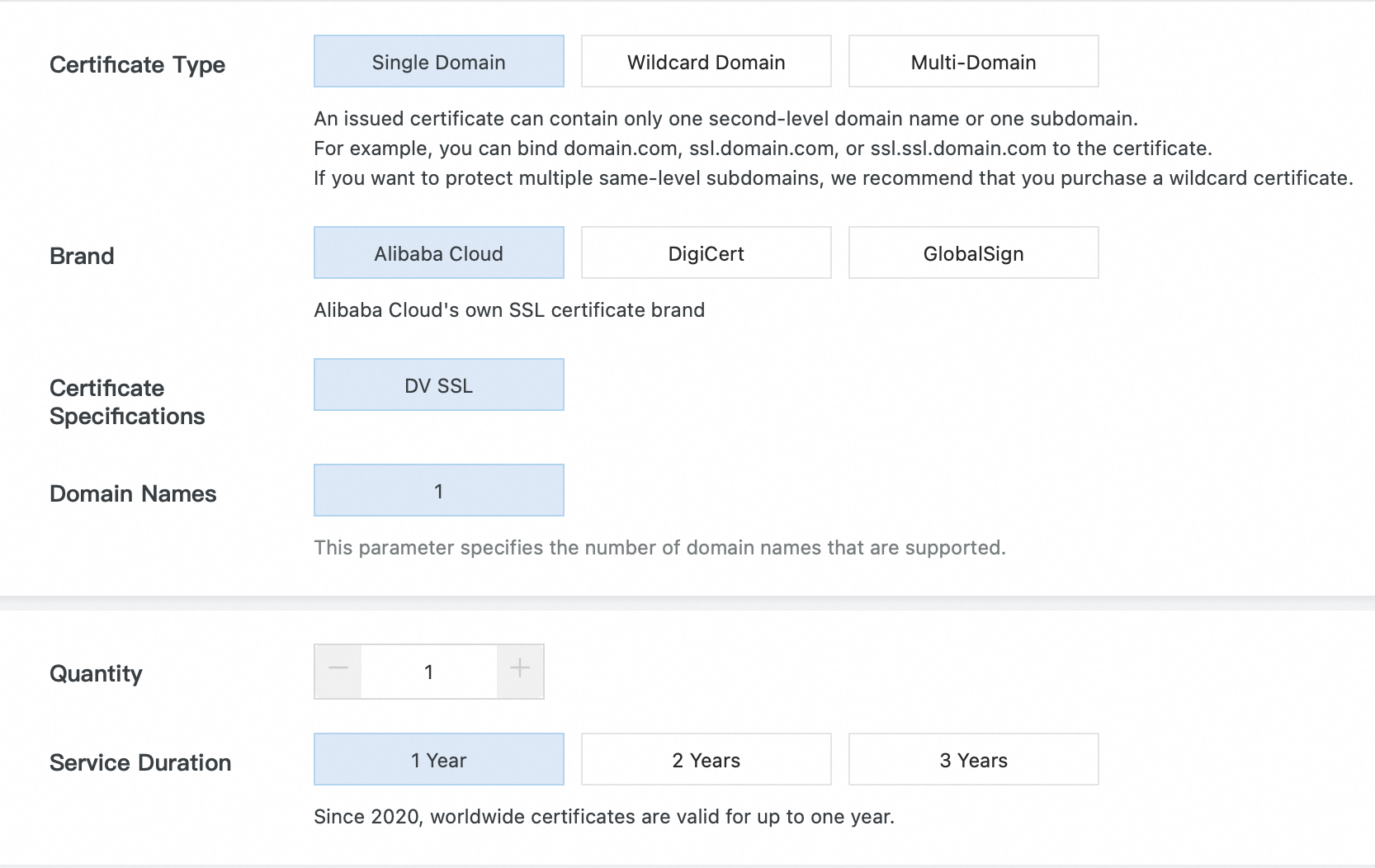Select Alibaba Cloud brand

click(438, 253)
